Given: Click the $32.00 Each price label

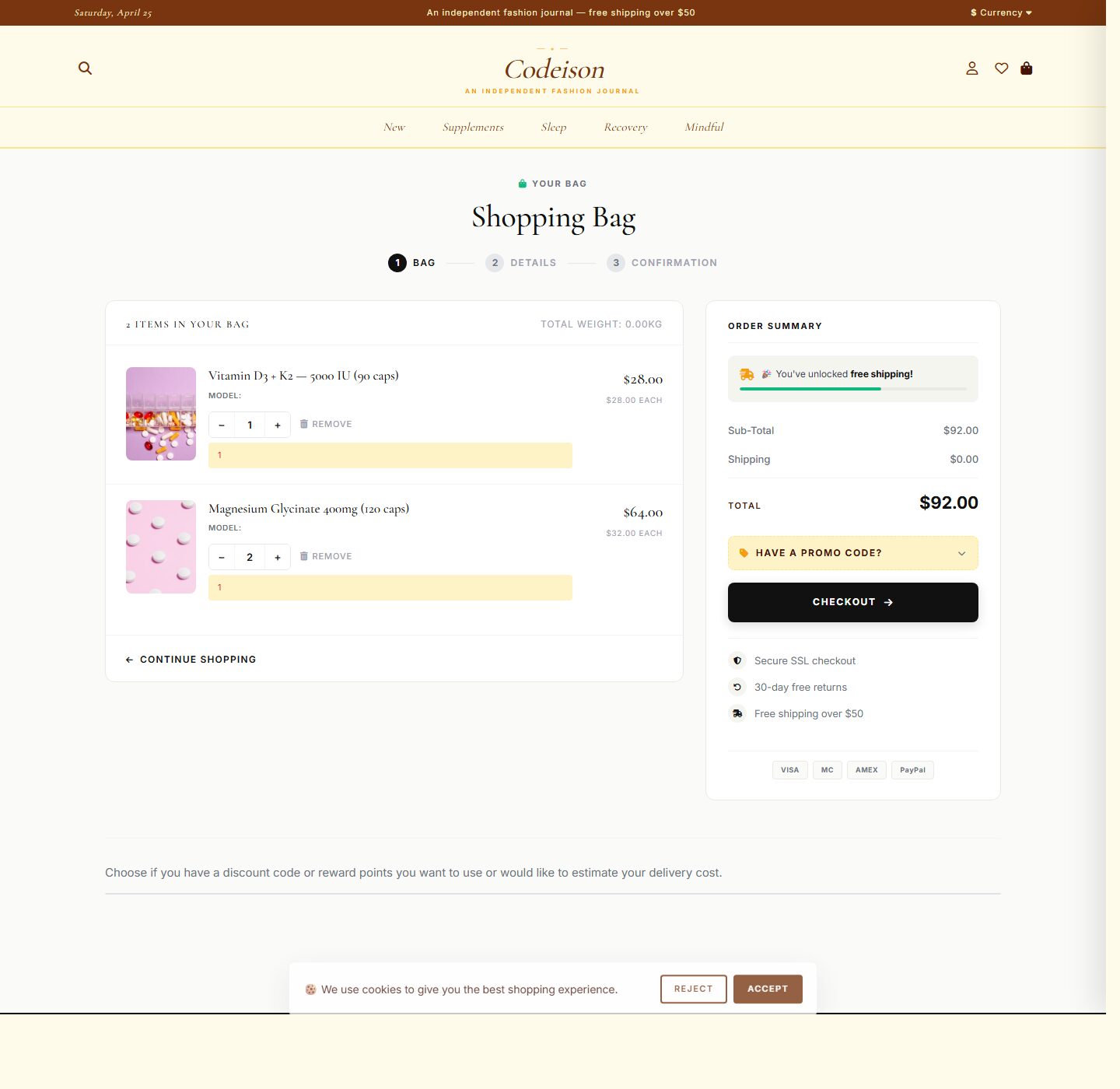Looking at the screenshot, I should [634, 533].
